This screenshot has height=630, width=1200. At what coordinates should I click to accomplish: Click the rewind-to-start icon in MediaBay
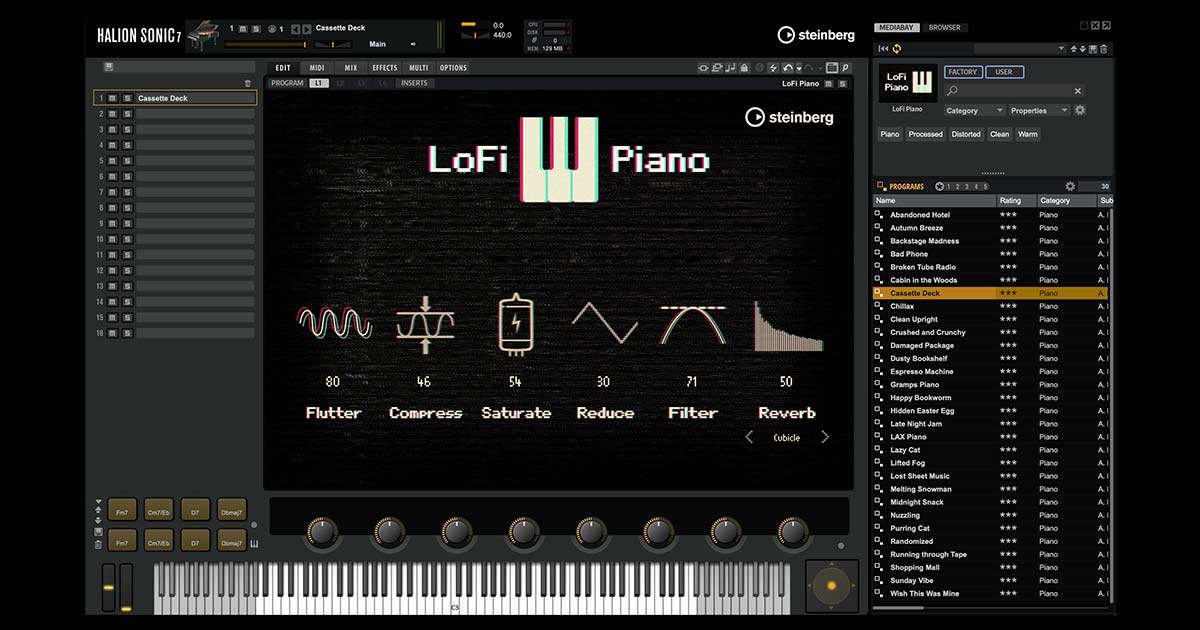coord(883,48)
